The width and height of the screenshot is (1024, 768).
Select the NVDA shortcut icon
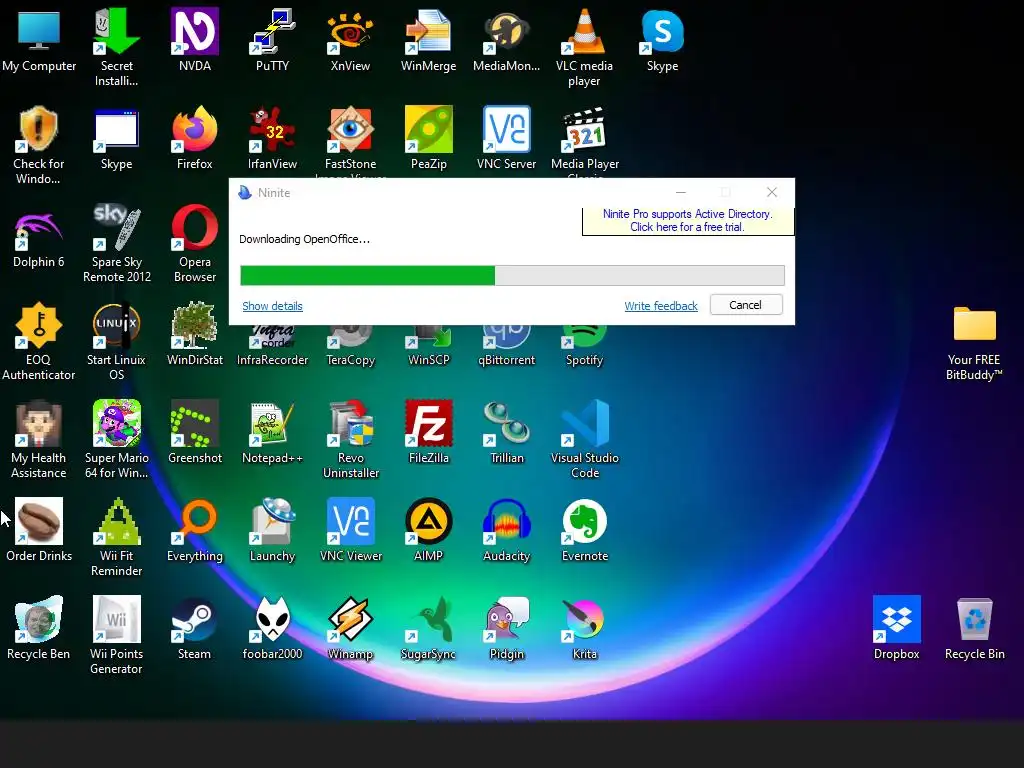195,31
